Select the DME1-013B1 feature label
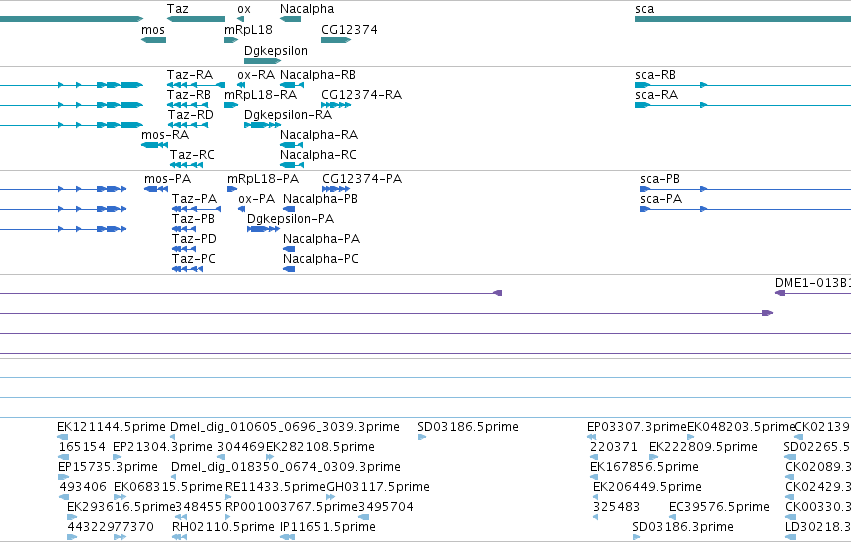This screenshot has width=851, height=542. point(812,283)
